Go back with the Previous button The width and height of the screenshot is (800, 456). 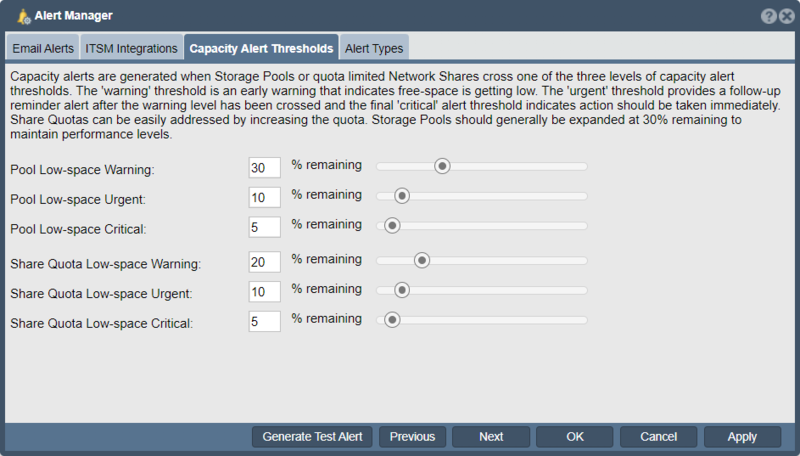(x=412, y=437)
